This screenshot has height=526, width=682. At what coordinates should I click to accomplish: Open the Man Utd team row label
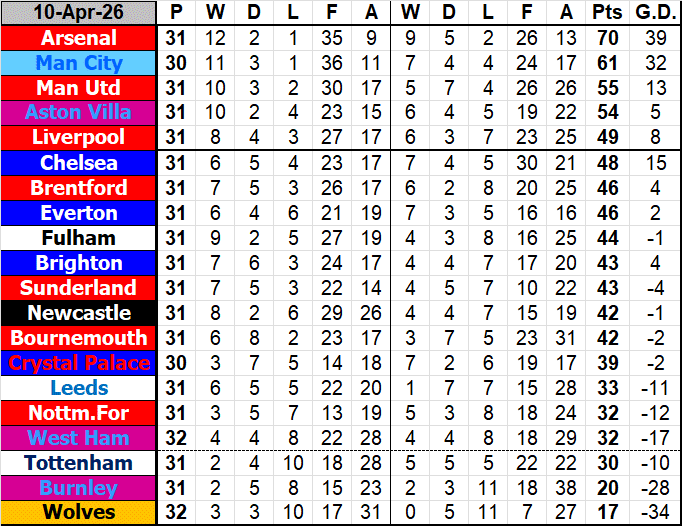(79, 88)
